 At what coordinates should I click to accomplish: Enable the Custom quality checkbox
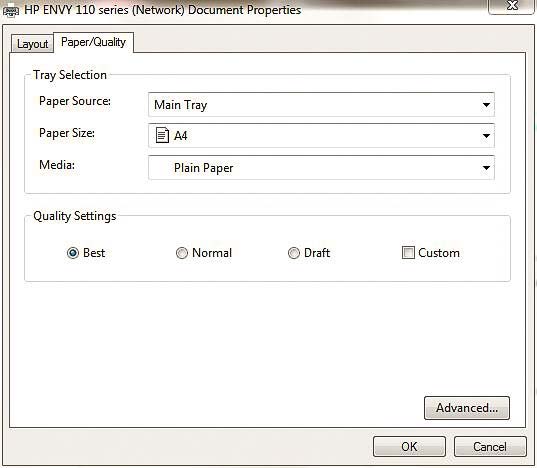pos(408,253)
